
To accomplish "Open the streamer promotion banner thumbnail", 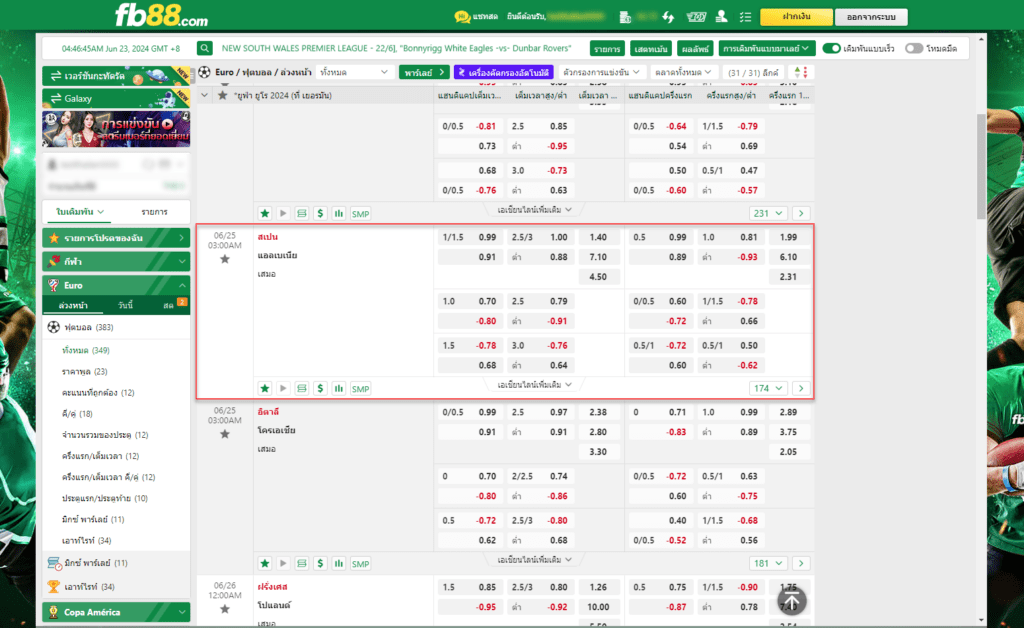I will click(x=116, y=129).
